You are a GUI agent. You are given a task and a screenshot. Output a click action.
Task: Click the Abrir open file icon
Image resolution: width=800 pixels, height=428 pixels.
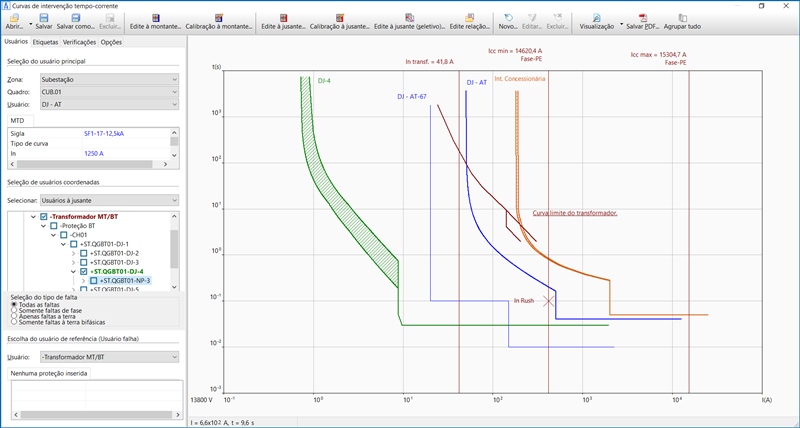pyautogui.click(x=12, y=18)
